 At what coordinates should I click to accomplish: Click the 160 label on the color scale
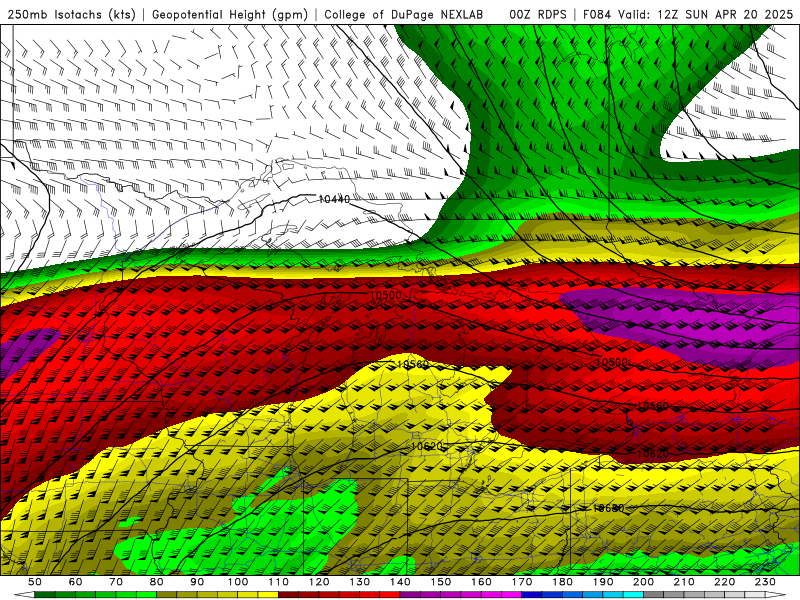tap(481, 582)
